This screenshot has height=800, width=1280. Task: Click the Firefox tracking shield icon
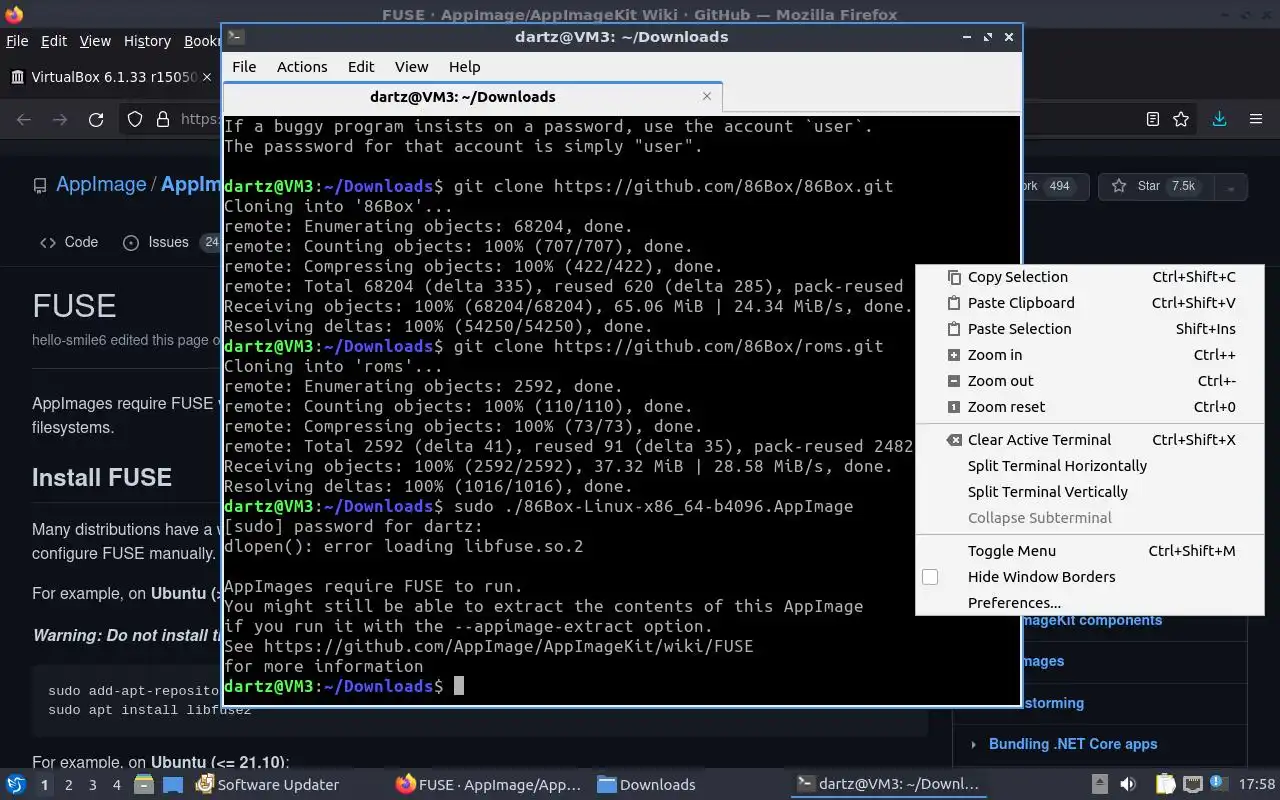[135, 119]
